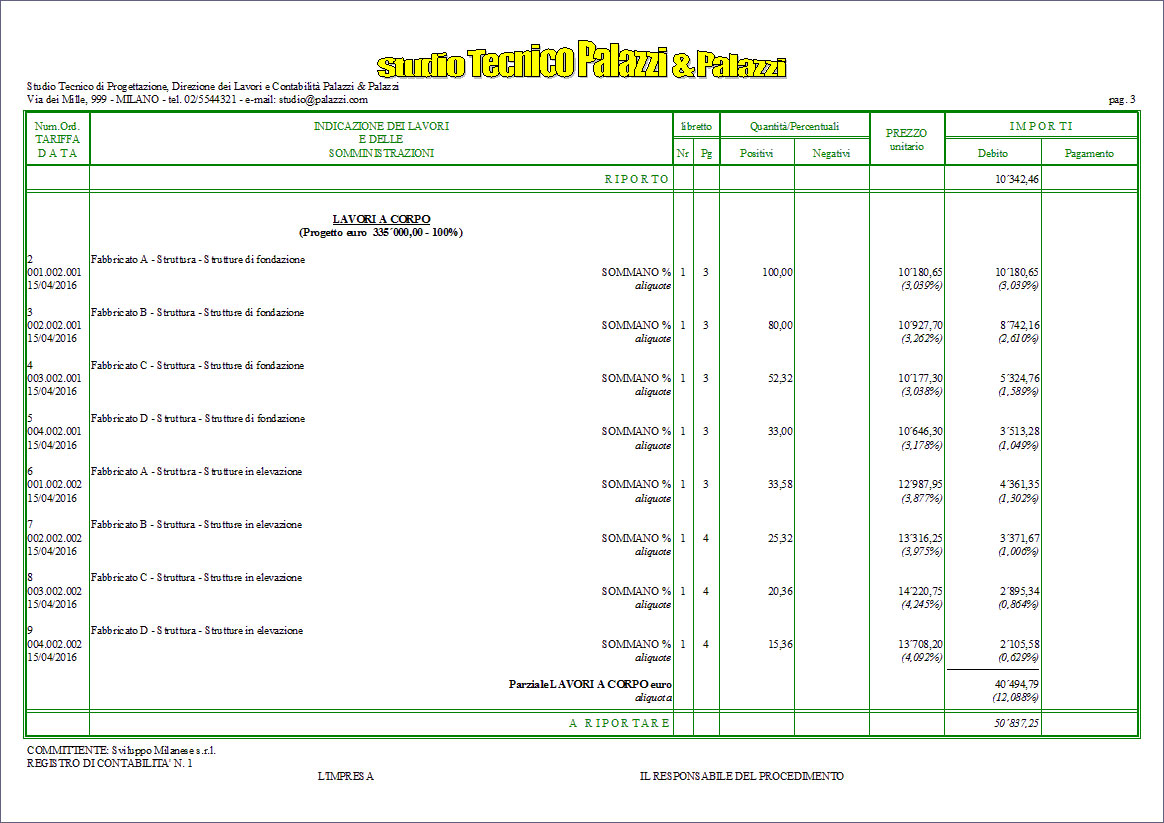1164x823 pixels.
Task: Click unit price 10´927,70
Action: (x=921, y=325)
